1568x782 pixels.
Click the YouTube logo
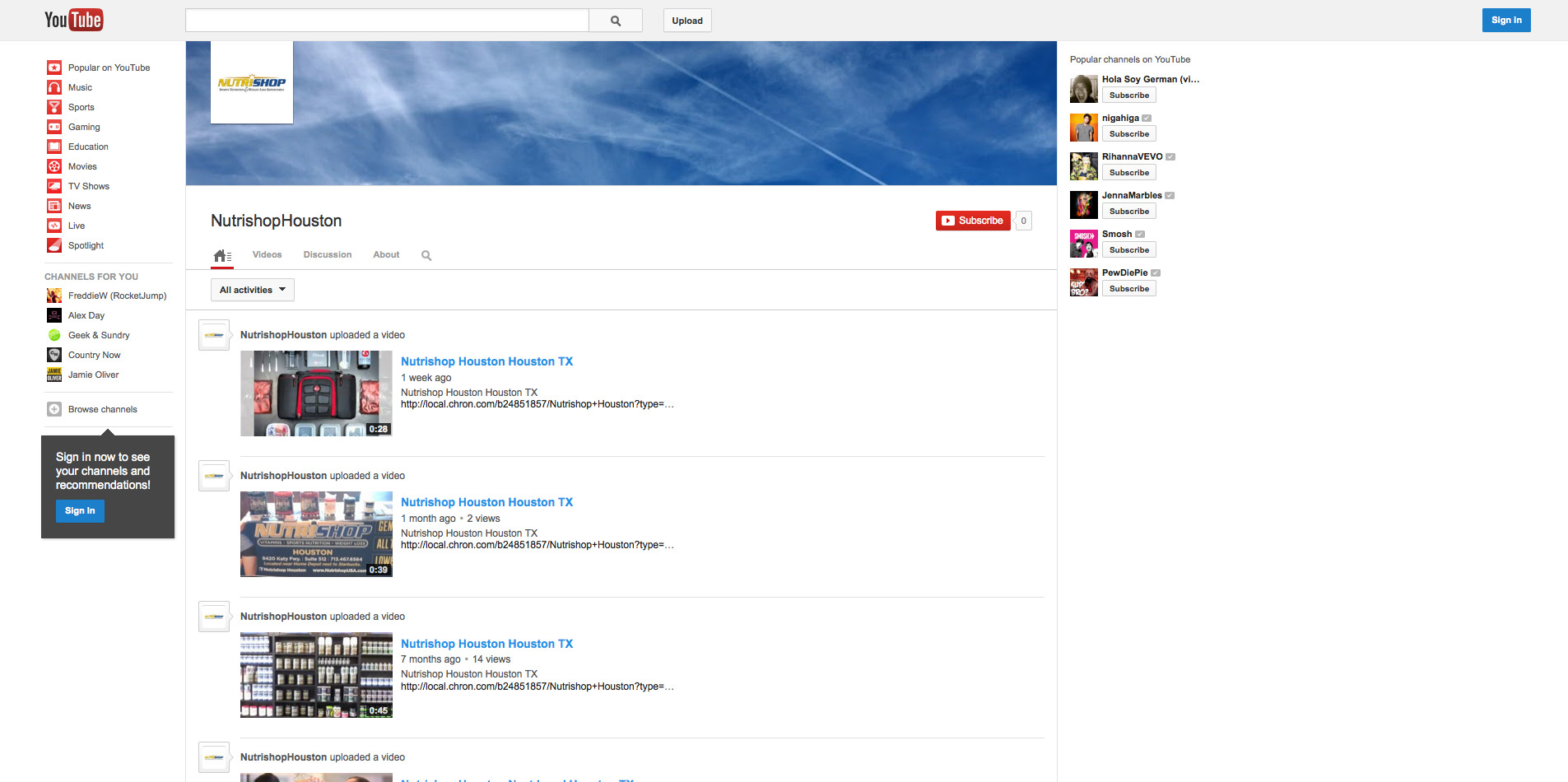(x=73, y=20)
